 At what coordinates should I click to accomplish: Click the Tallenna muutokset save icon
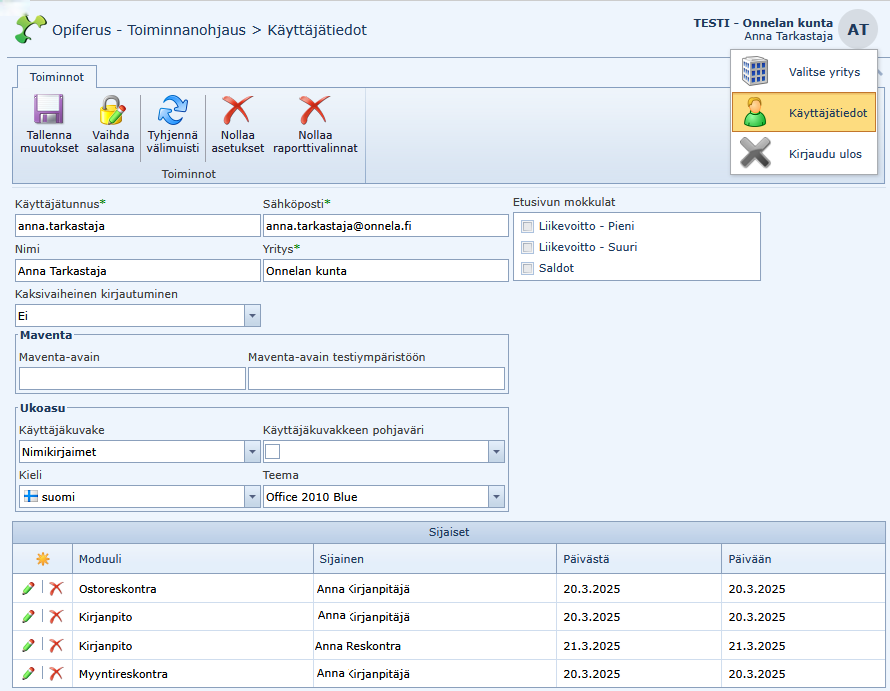click(x=49, y=110)
